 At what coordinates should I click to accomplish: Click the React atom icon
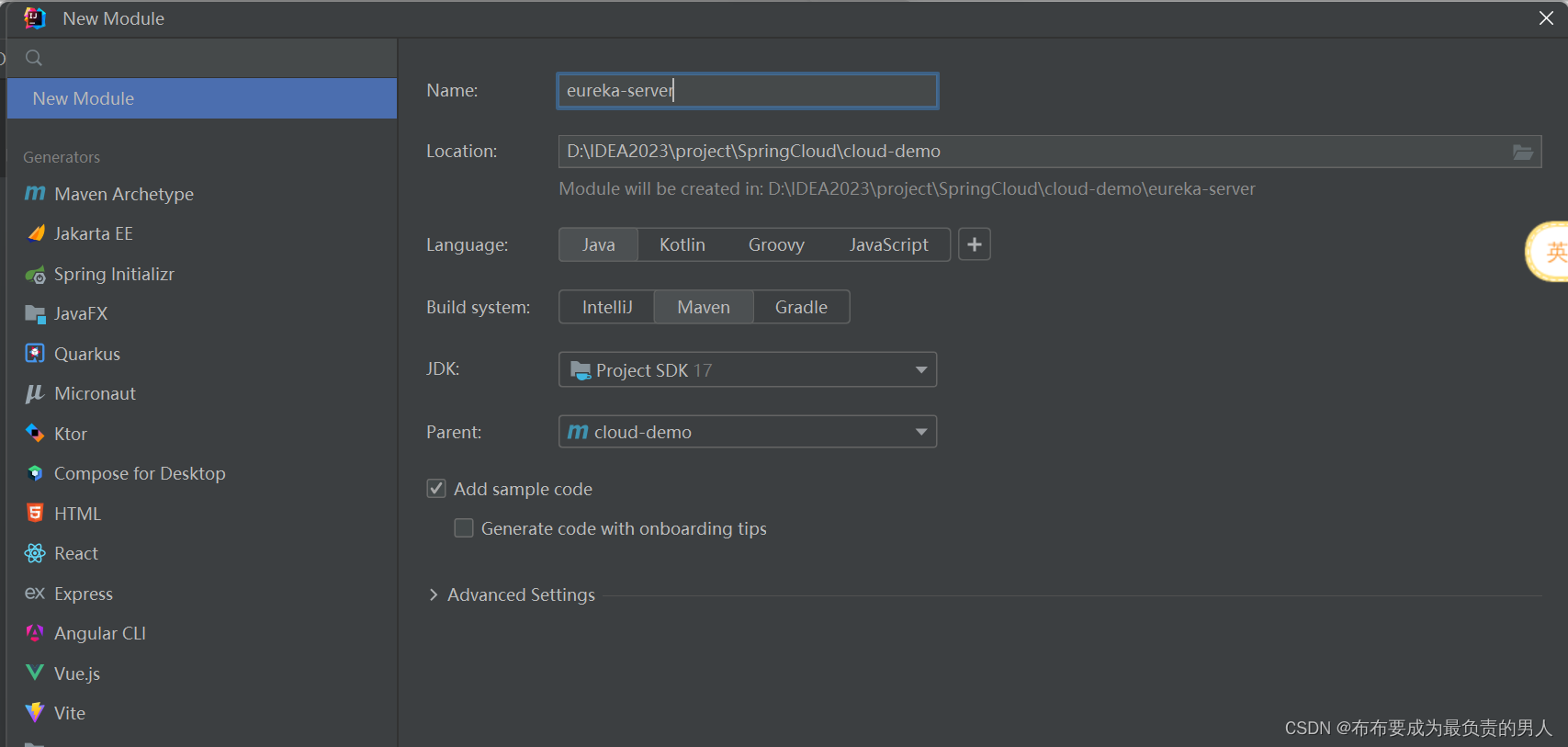click(x=35, y=553)
